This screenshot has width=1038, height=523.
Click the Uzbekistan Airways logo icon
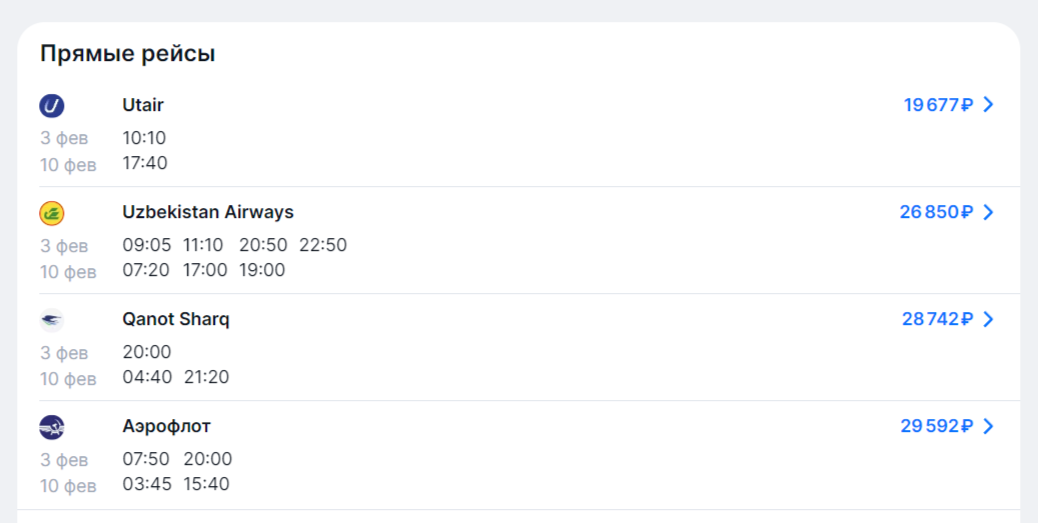52,213
